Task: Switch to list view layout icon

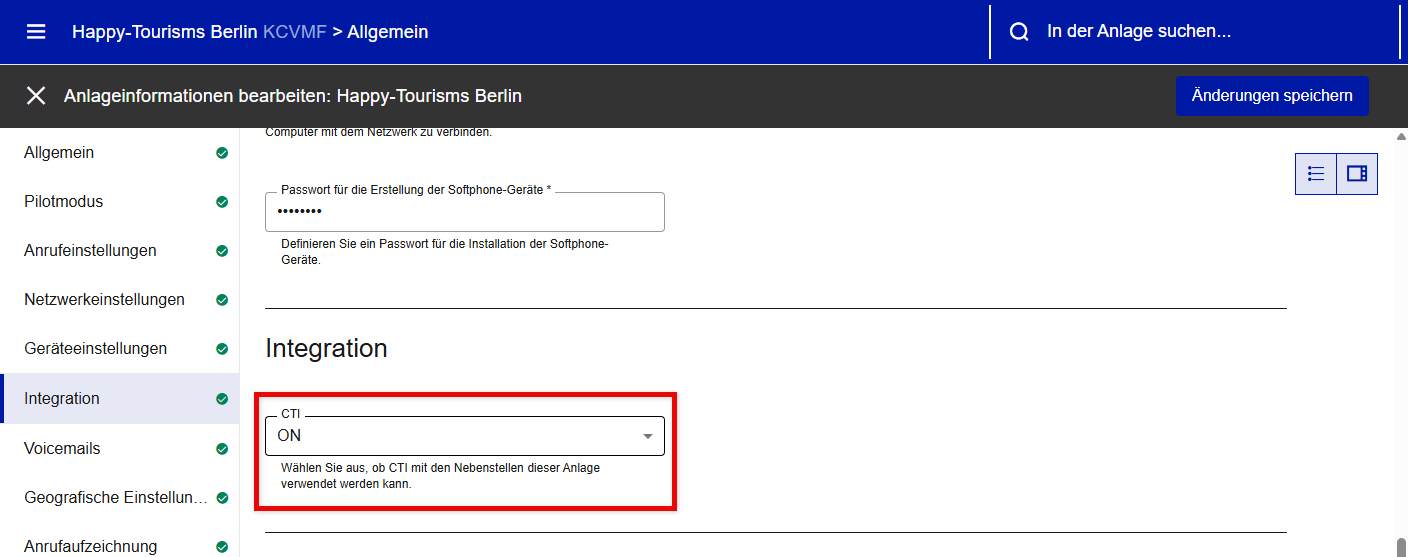Action: tap(1316, 174)
